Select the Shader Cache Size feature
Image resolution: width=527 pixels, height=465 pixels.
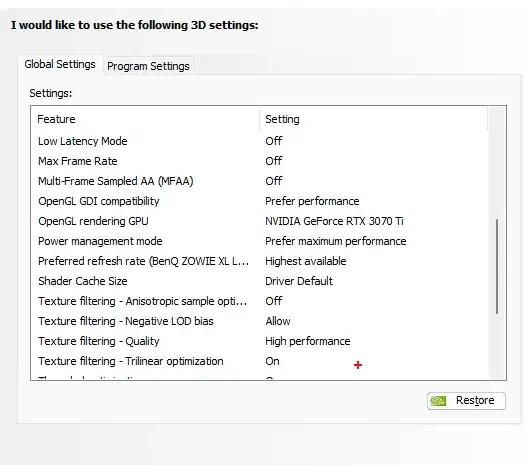tap(83, 281)
